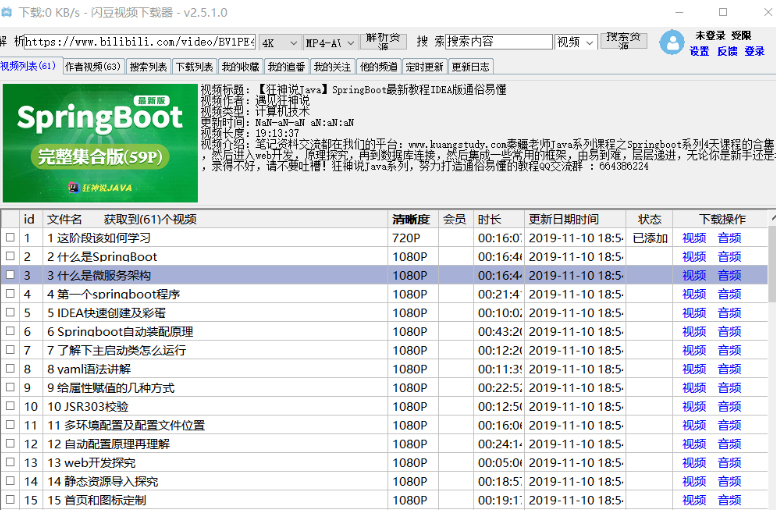This screenshot has height=510, width=776.
Task: Click the scrollbar up arrow
Action: point(773,218)
